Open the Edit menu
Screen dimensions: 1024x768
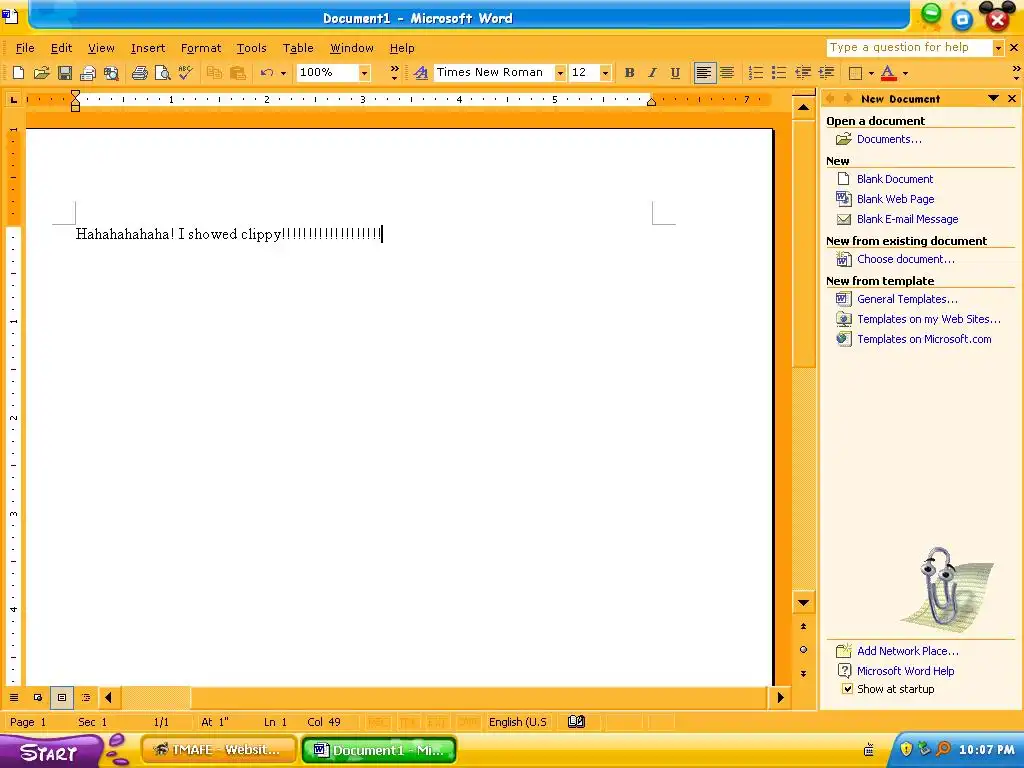[x=61, y=48]
